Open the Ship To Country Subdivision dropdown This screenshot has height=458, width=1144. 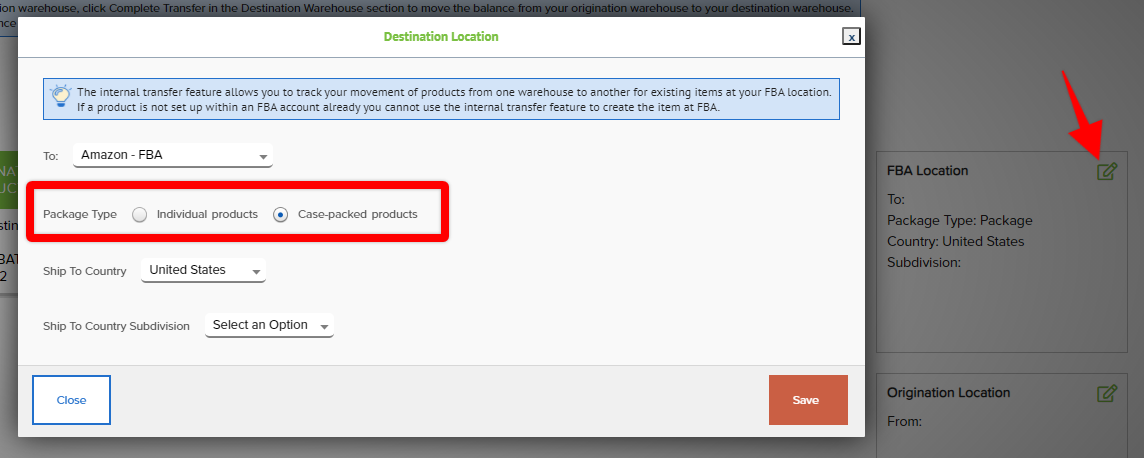coord(269,325)
